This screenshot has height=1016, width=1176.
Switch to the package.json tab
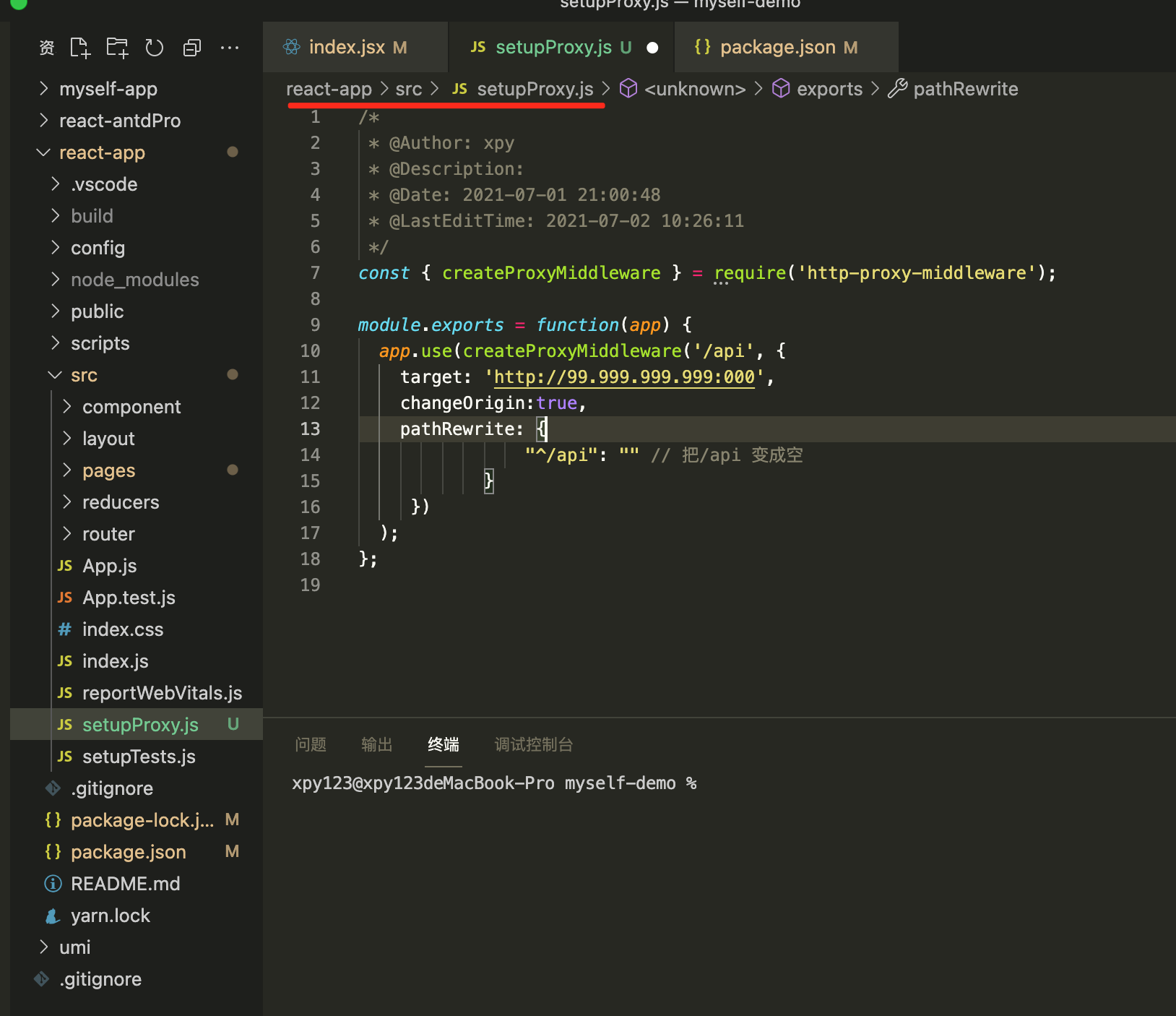pos(787,46)
